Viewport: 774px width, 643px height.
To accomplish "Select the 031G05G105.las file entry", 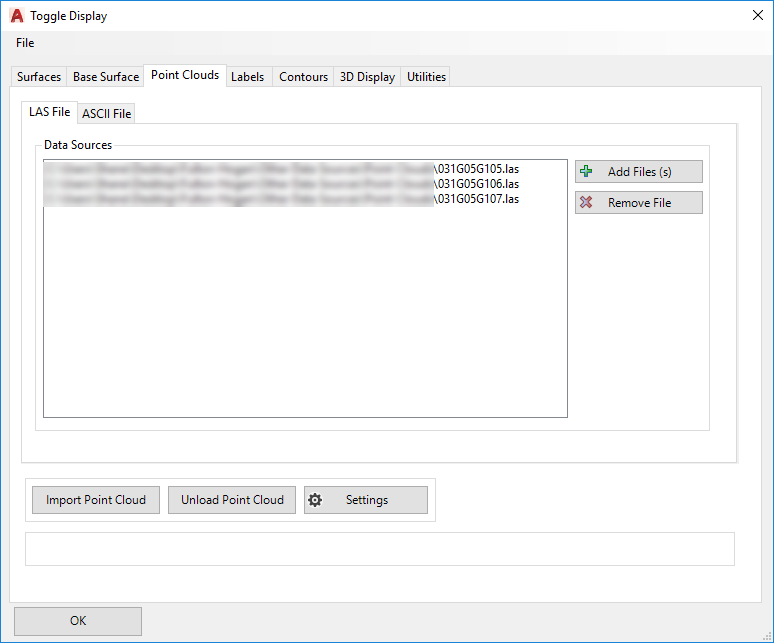I will pyautogui.click(x=478, y=169).
